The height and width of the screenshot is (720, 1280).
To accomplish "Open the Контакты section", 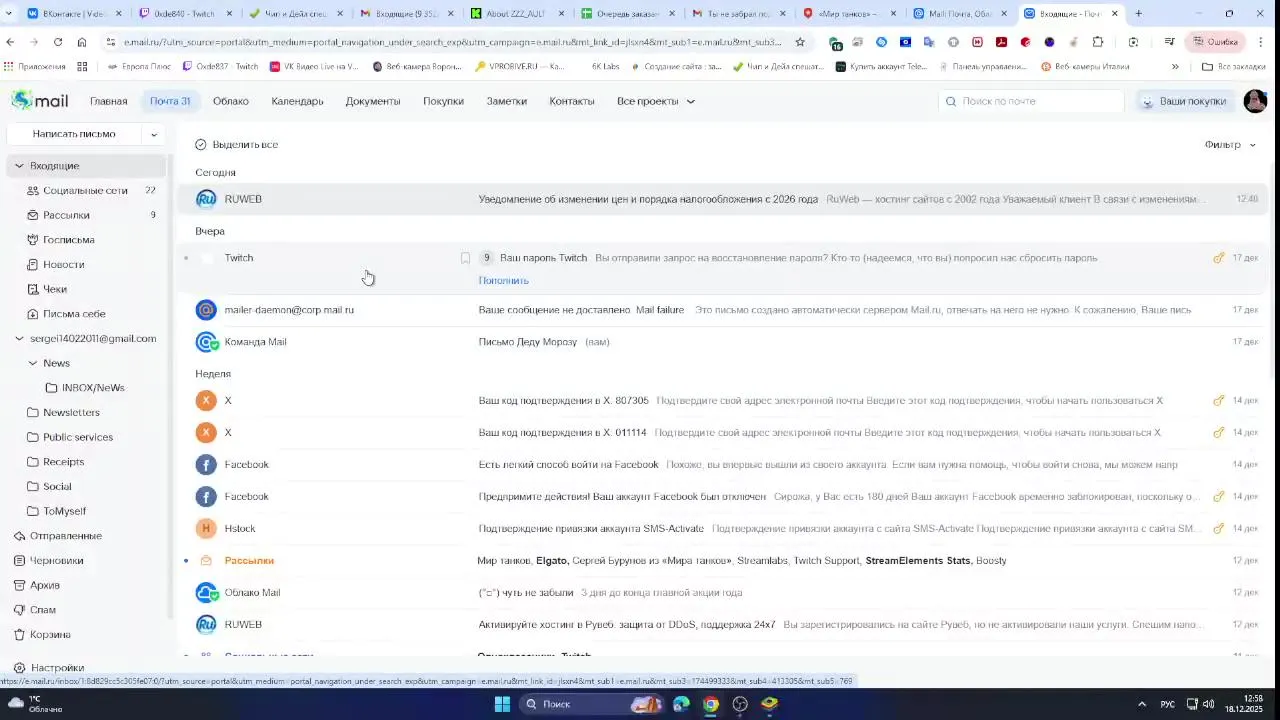I will click(572, 101).
